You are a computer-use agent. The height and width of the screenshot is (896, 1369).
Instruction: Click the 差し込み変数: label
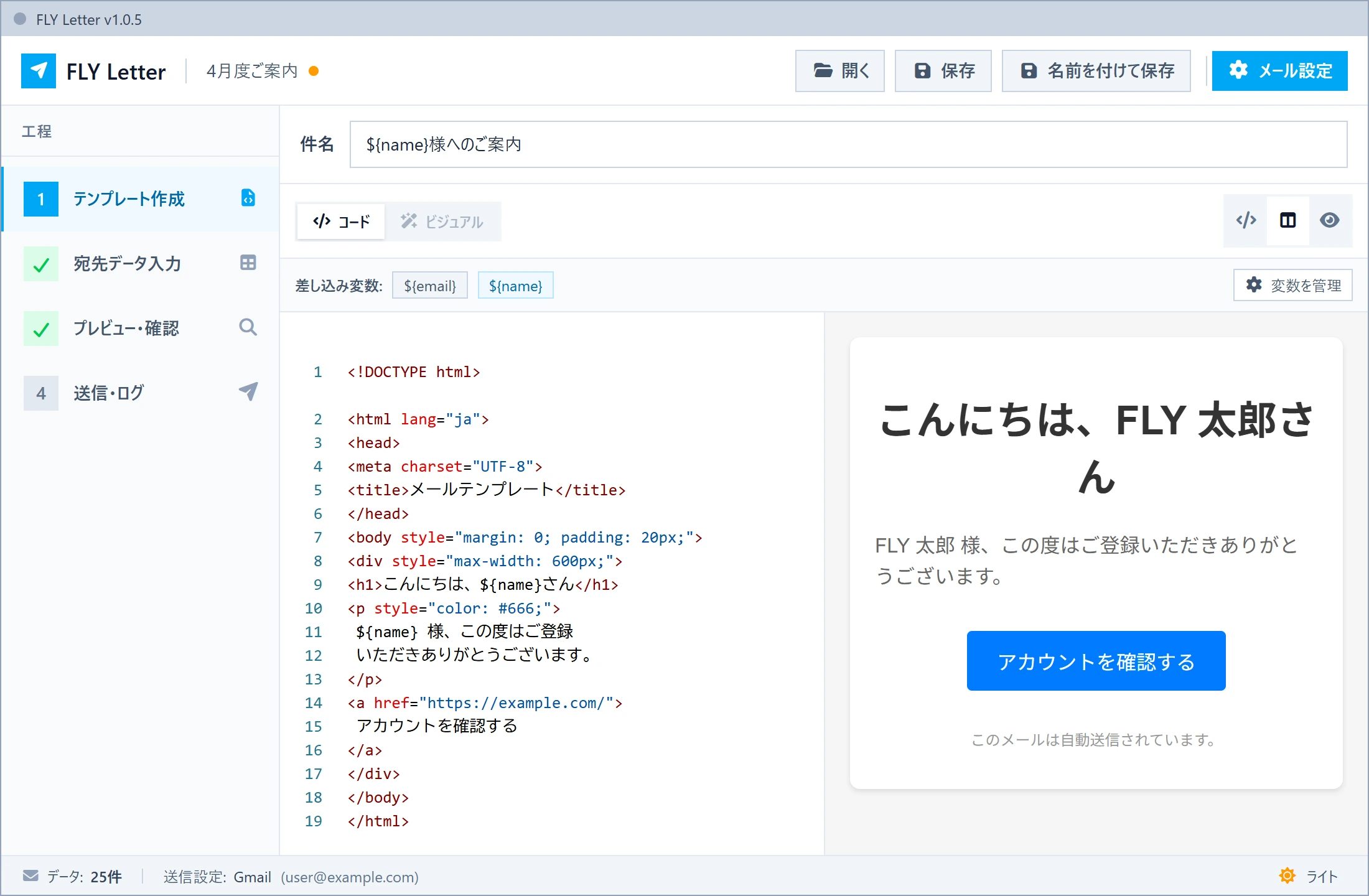339,286
